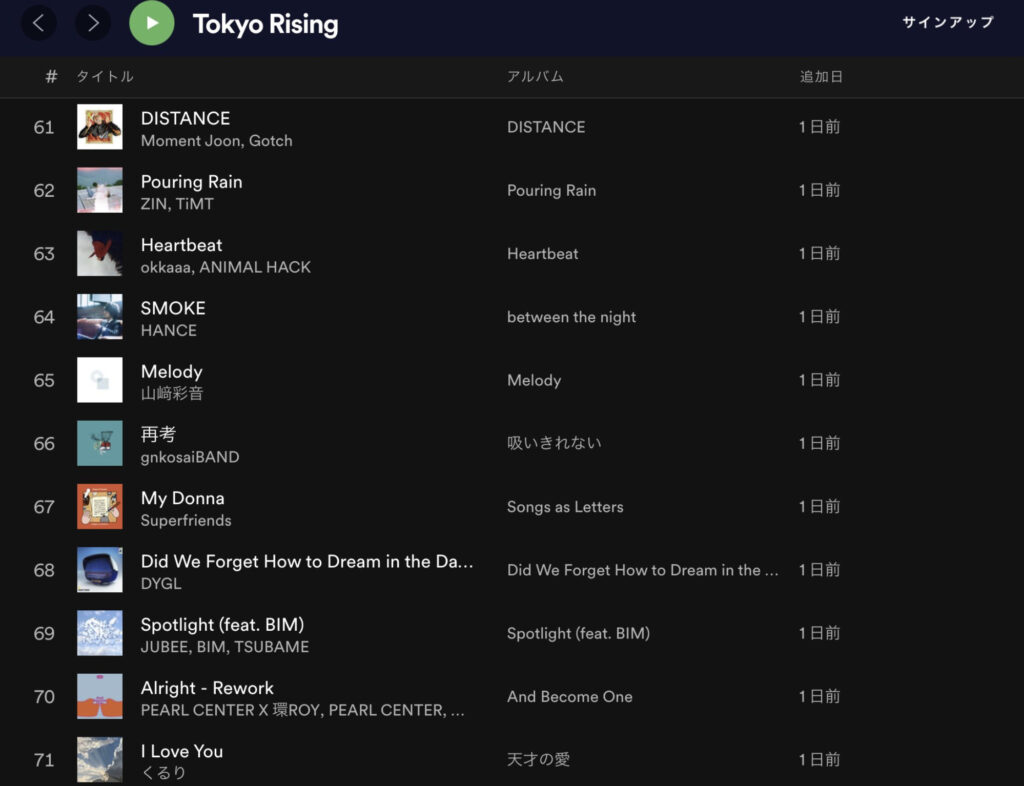Open Melody album cover thumbnail
Screen dimensions: 1024x786
pos(99,380)
